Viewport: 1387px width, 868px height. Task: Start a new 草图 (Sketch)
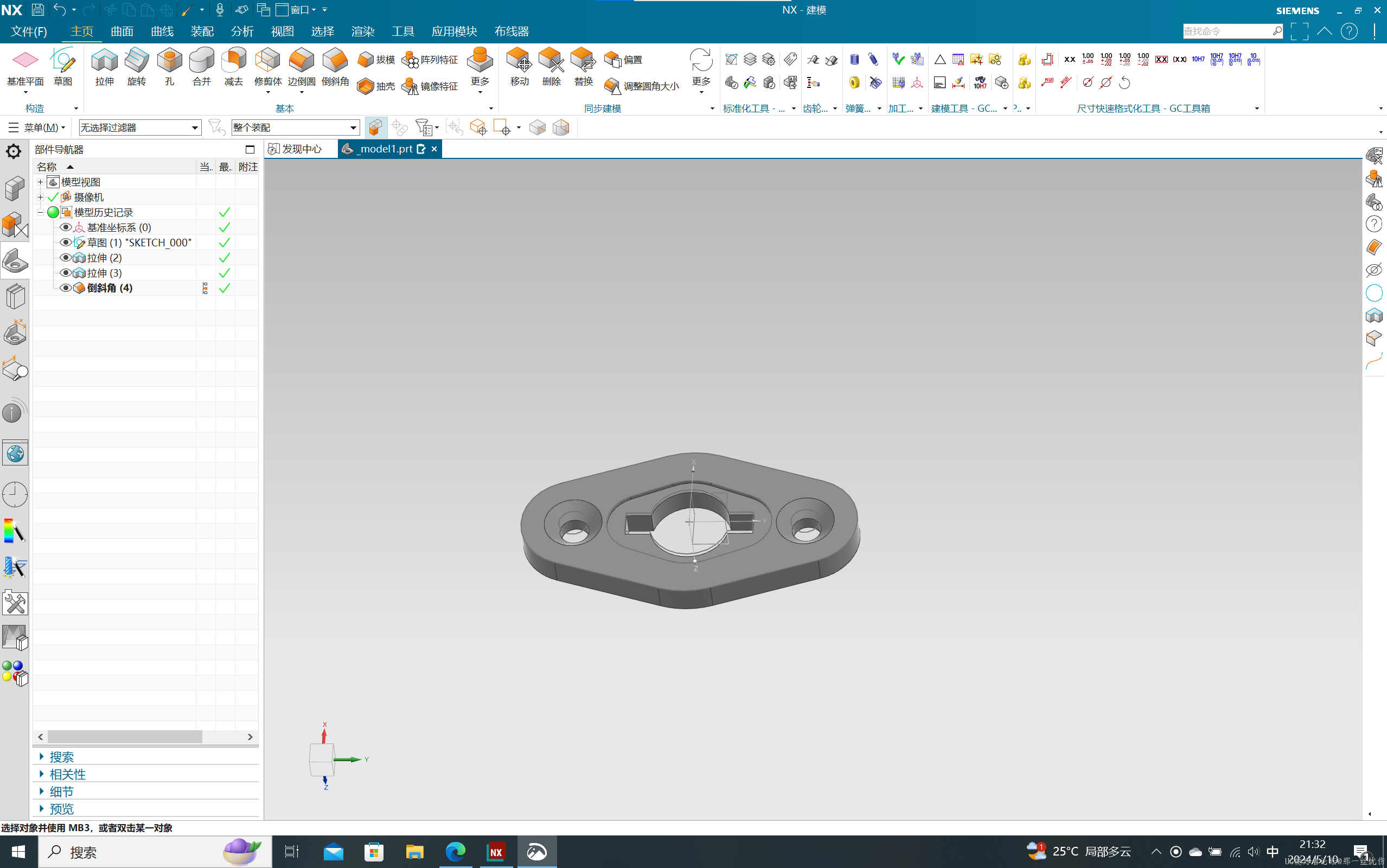click(62, 67)
